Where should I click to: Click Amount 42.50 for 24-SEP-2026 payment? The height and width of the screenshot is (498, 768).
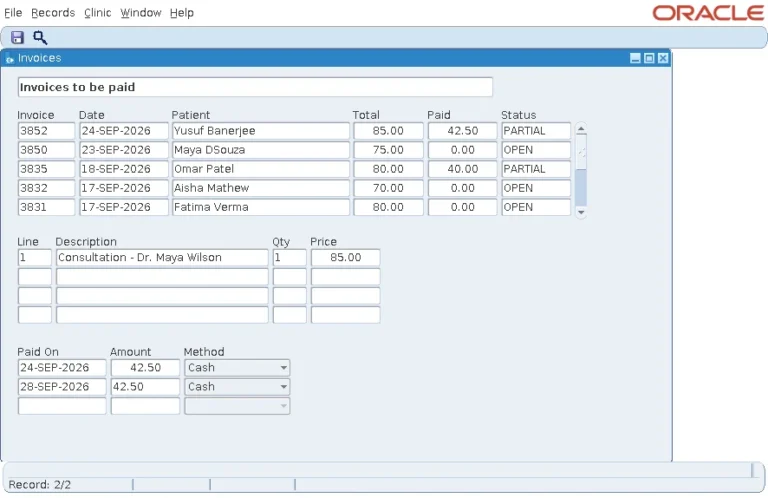coord(145,368)
